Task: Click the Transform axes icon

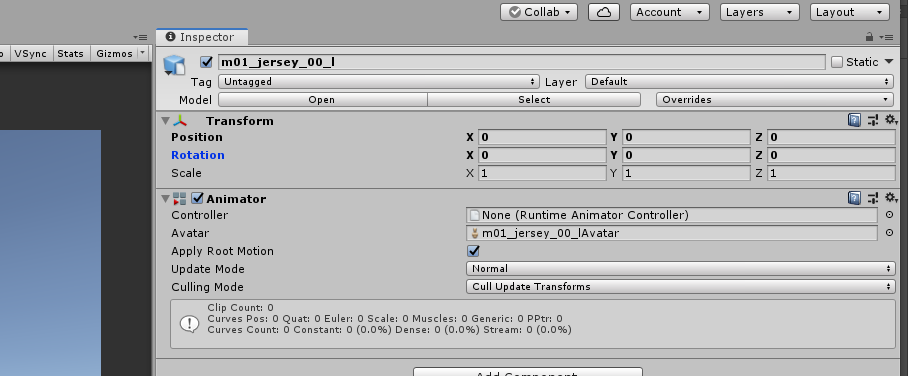Action: point(181,121)
